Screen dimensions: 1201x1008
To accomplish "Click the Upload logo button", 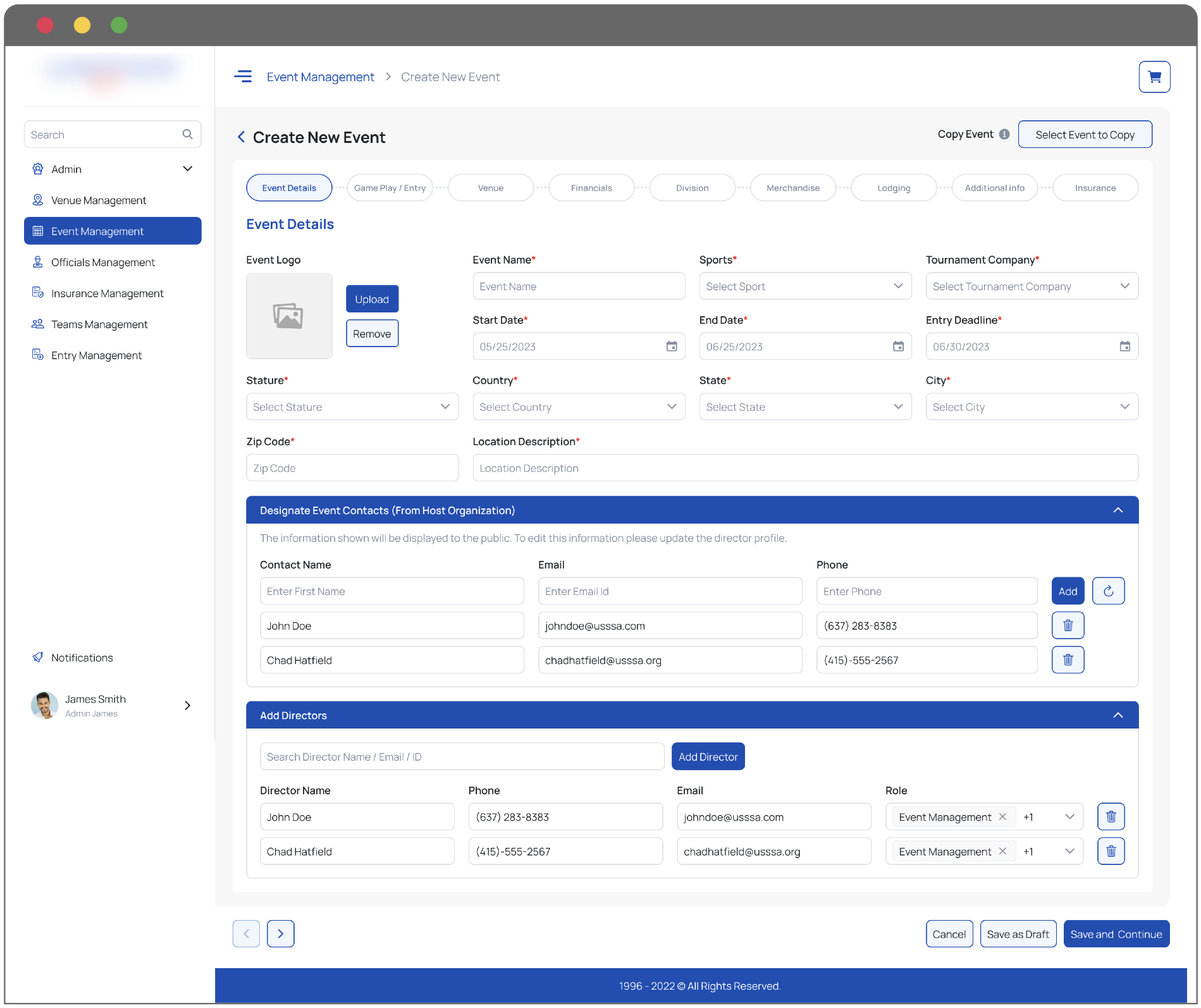I will (372, 299).
